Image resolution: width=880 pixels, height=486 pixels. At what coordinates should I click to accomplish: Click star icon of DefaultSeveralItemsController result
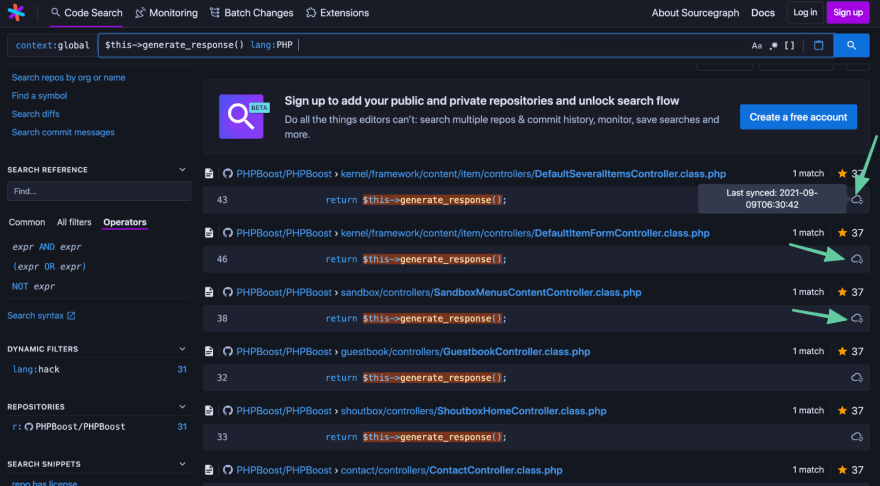[x=842, y=173]
